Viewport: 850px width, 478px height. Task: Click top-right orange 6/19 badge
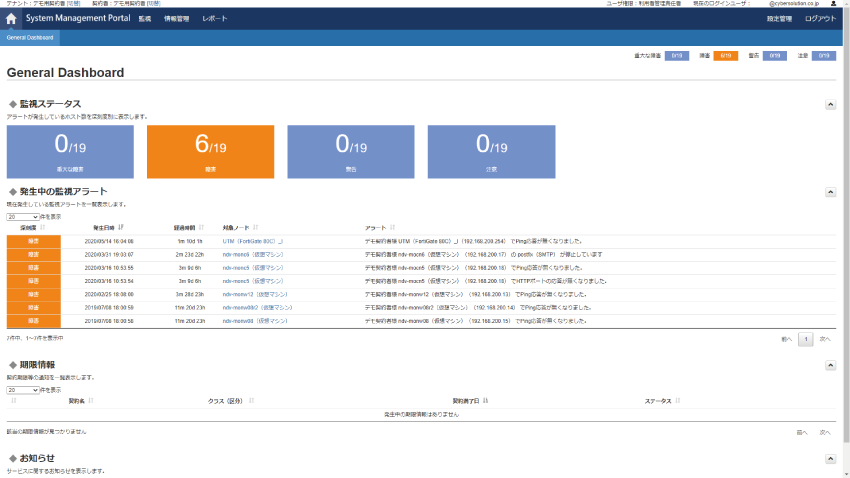[726, 56]
